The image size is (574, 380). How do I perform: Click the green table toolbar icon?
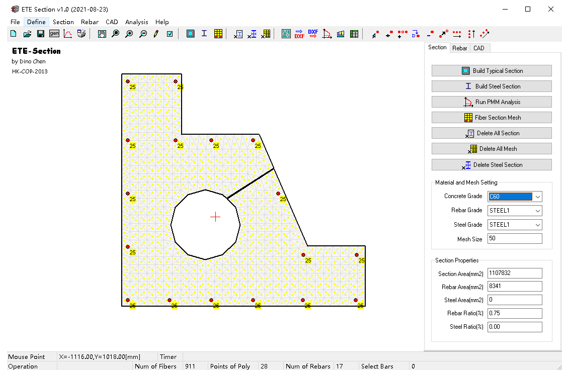point(354,34)
